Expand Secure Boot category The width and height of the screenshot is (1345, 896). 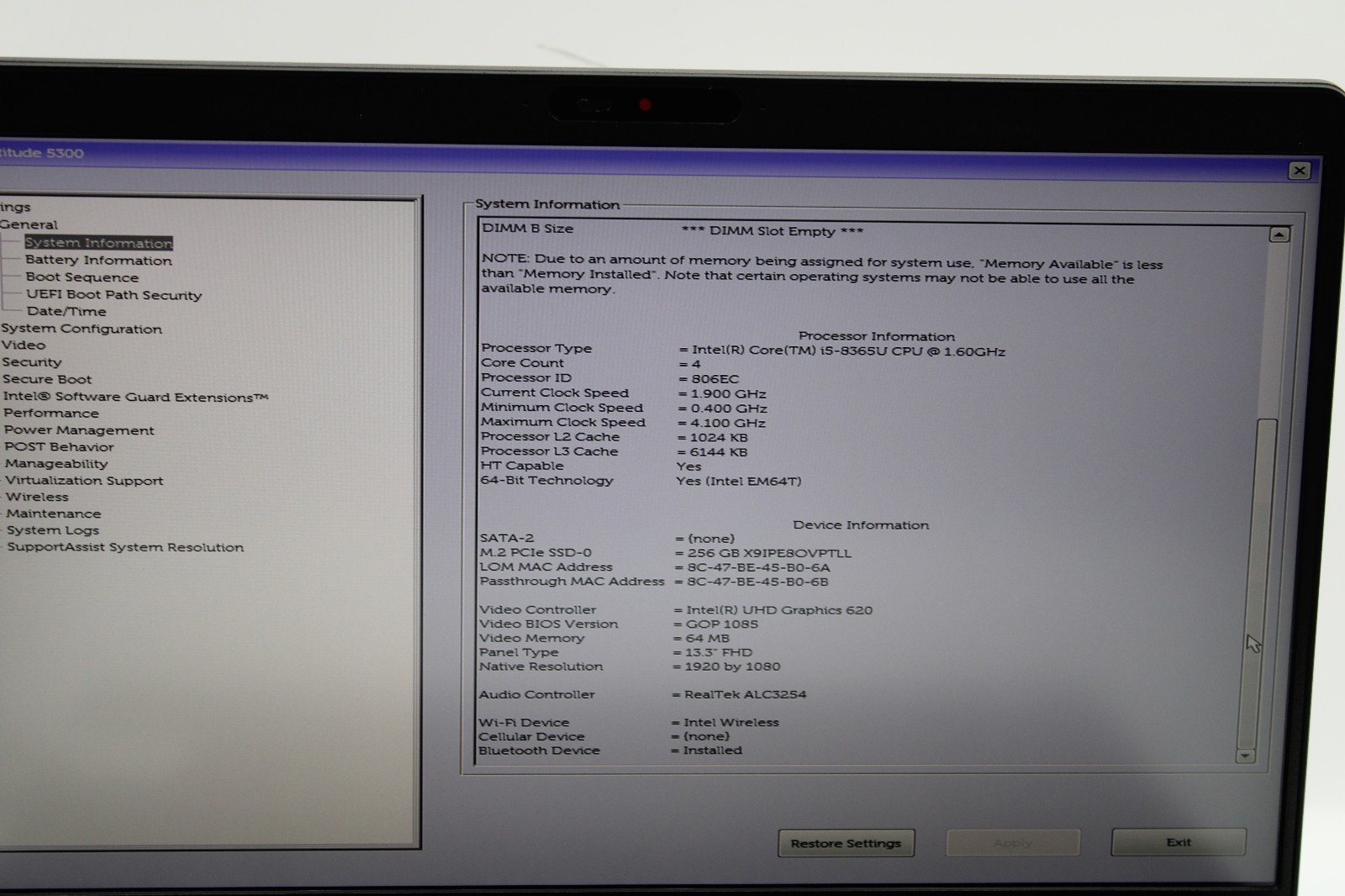click(x=46, y=379)
